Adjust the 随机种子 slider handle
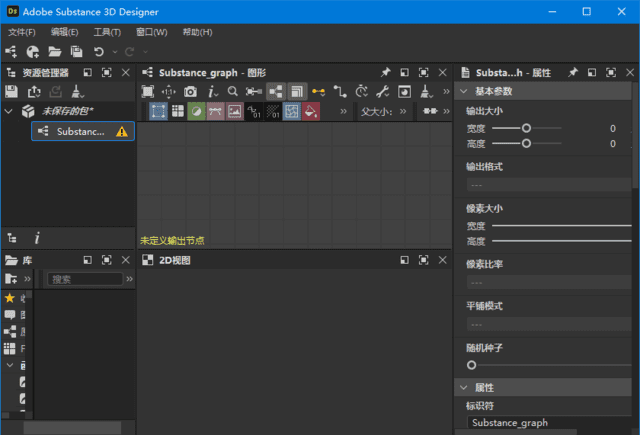 471,365
